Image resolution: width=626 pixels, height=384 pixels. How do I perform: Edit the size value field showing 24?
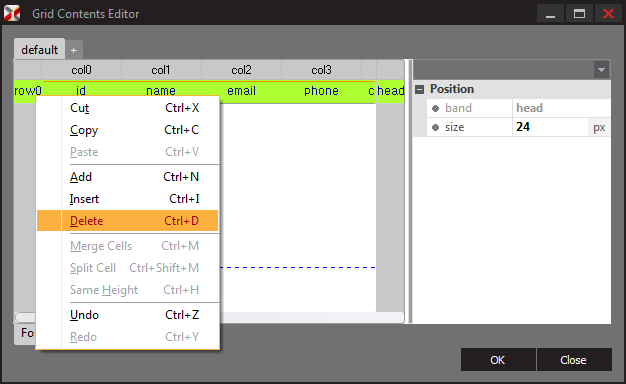(550, 127)
